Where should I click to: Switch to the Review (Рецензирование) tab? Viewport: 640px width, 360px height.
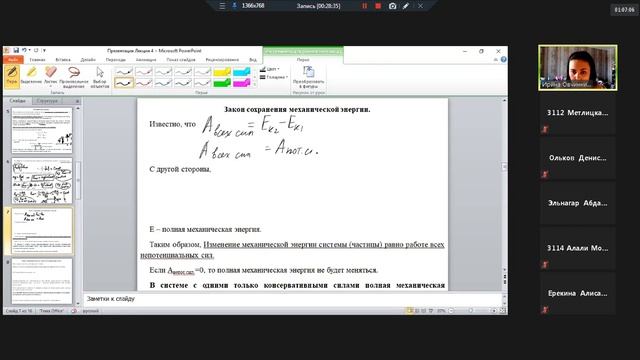pos(222,60)
